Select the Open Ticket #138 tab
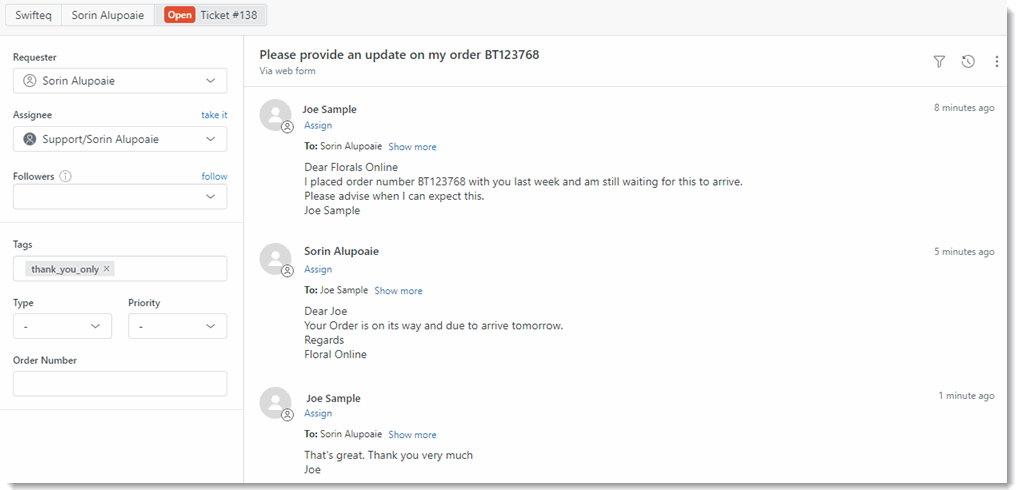This screenshot has width=1016, height=490. point(211,15)
